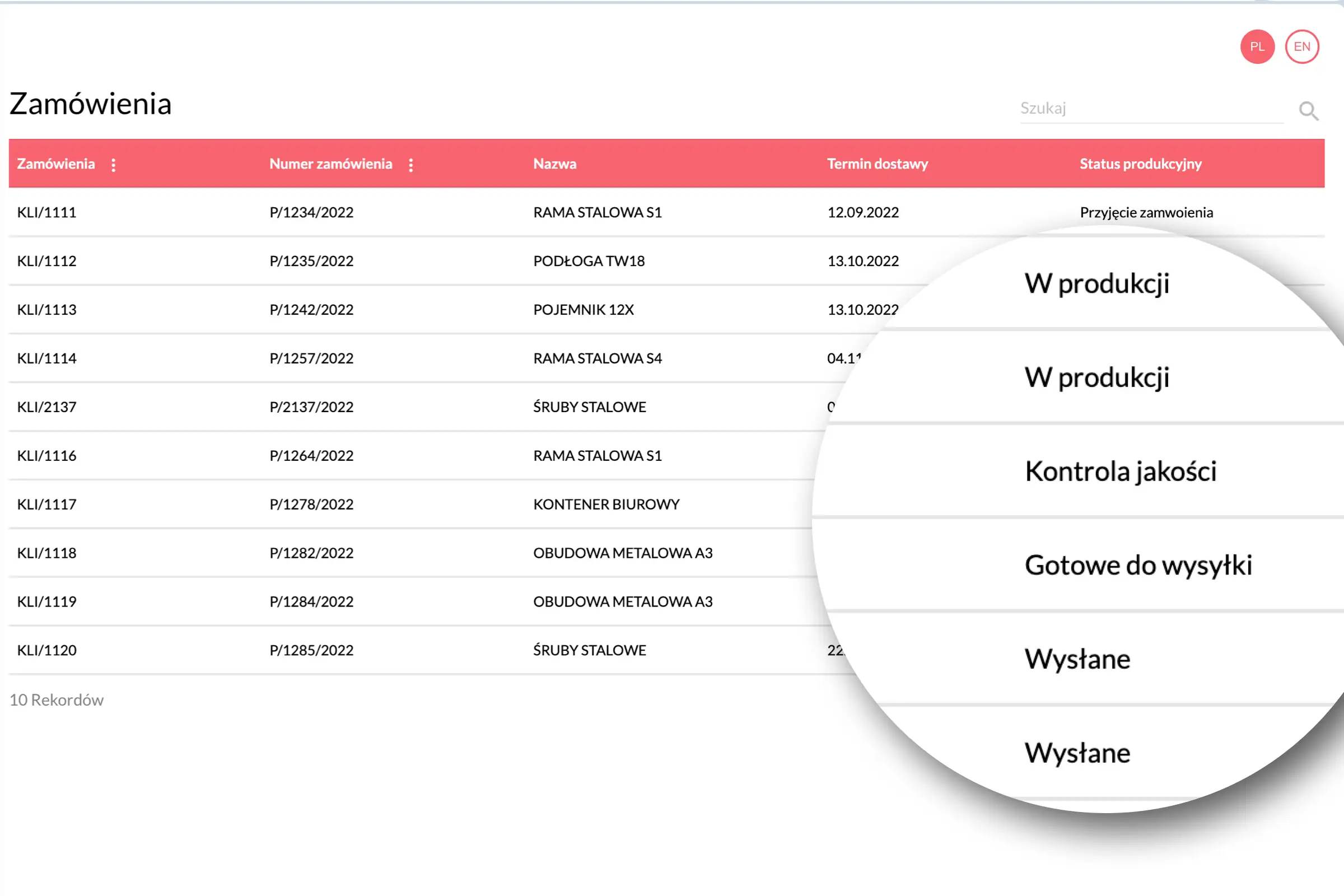Click the Termin dostawy column header
This screenshot has height=896, width=1344.
tap(878, 164)
